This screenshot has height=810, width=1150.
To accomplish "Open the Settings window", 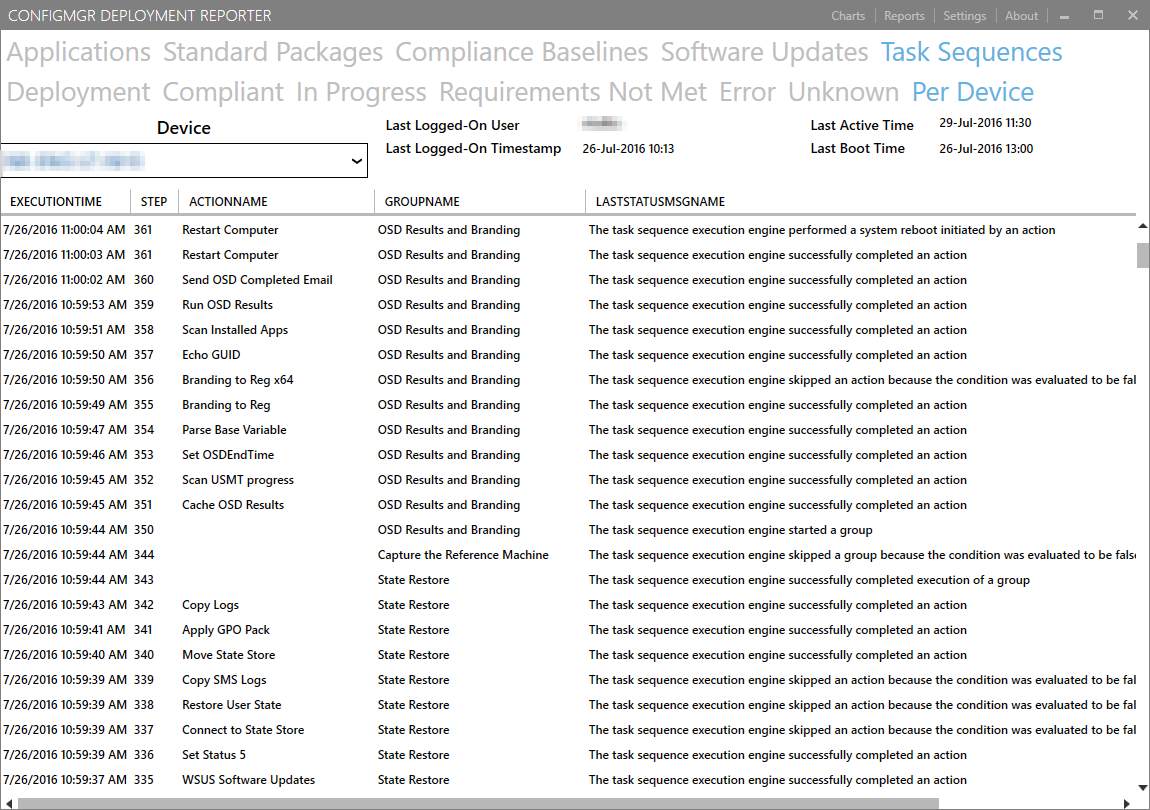I will (x=964, y=16).
